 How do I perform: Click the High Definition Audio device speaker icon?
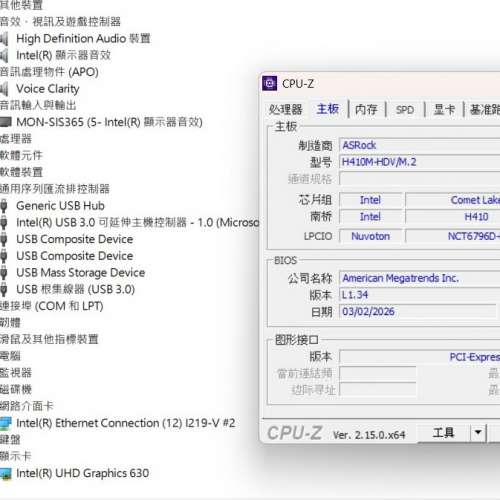click(x=4, y=39)
